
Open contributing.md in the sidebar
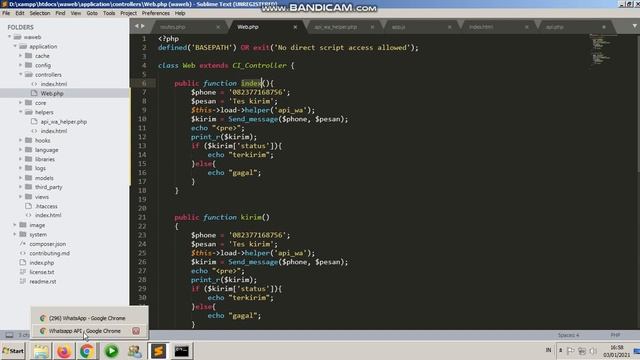click(x=49, y=253)
